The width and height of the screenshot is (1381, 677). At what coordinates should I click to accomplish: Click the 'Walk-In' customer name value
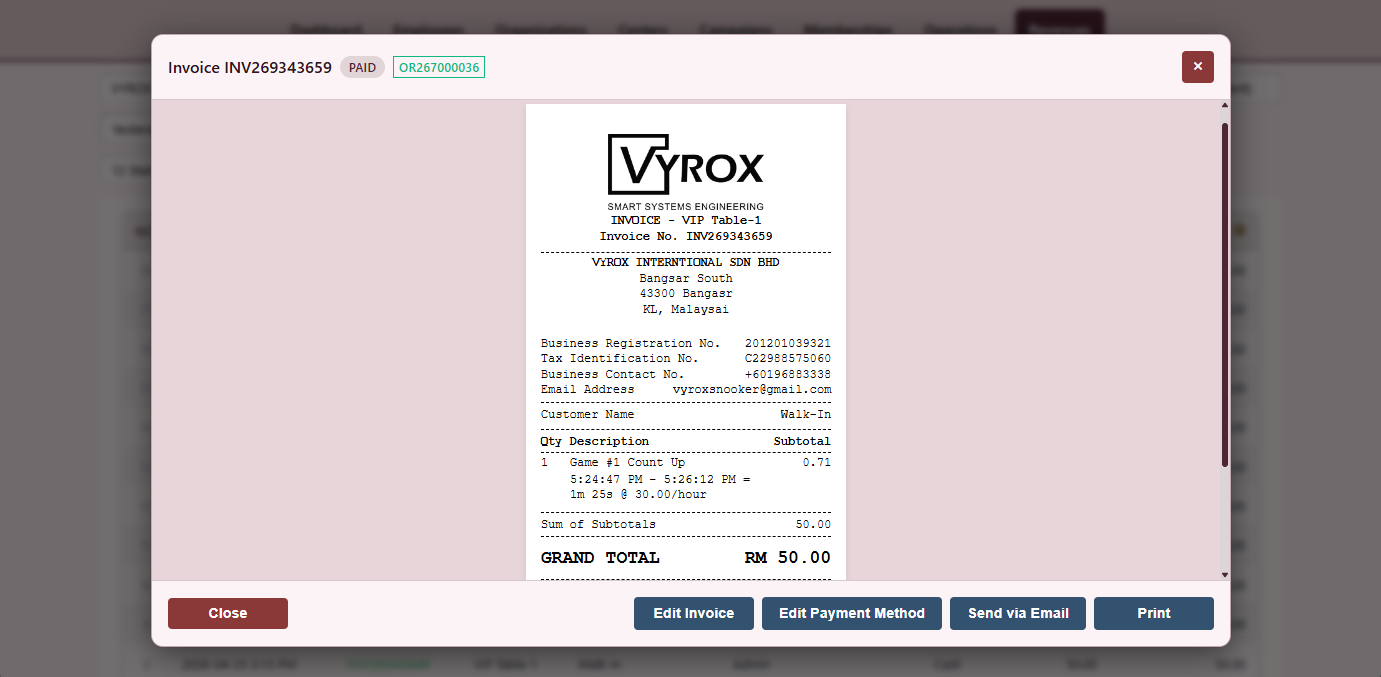(806, 414)
